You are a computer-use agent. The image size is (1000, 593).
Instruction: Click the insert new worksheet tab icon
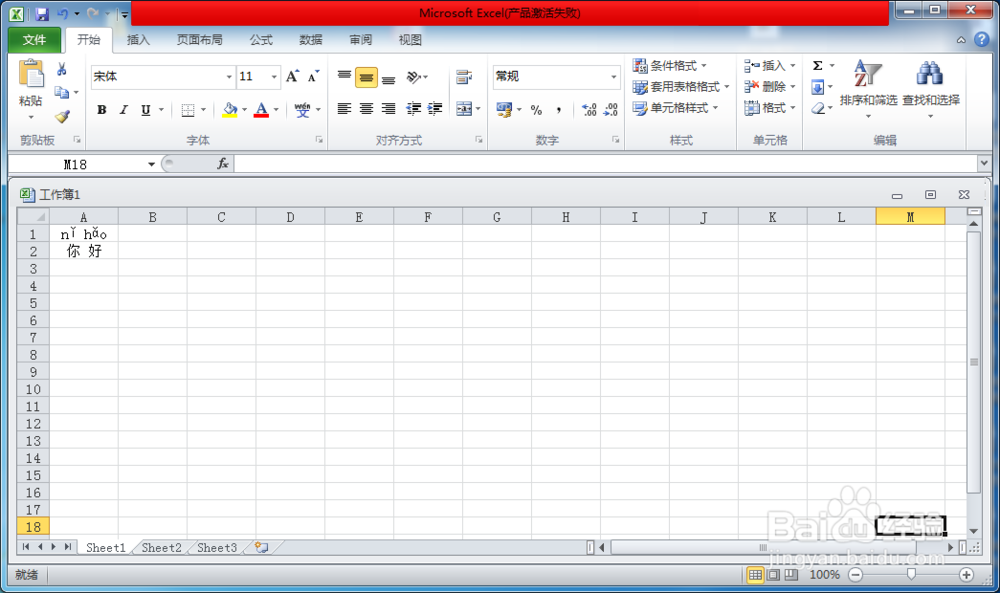tap(261, 547)
